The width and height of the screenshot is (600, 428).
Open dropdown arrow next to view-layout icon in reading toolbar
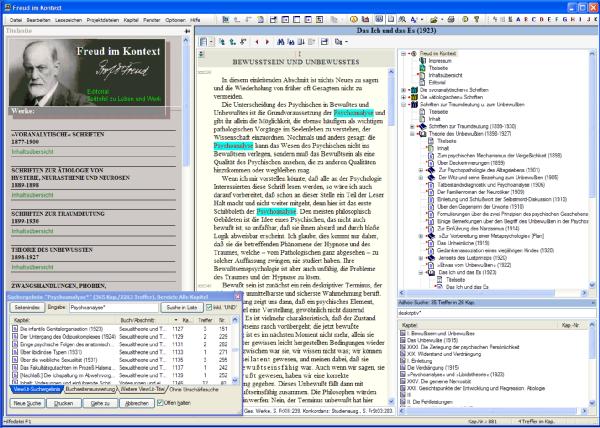click(x=211, y=42)
